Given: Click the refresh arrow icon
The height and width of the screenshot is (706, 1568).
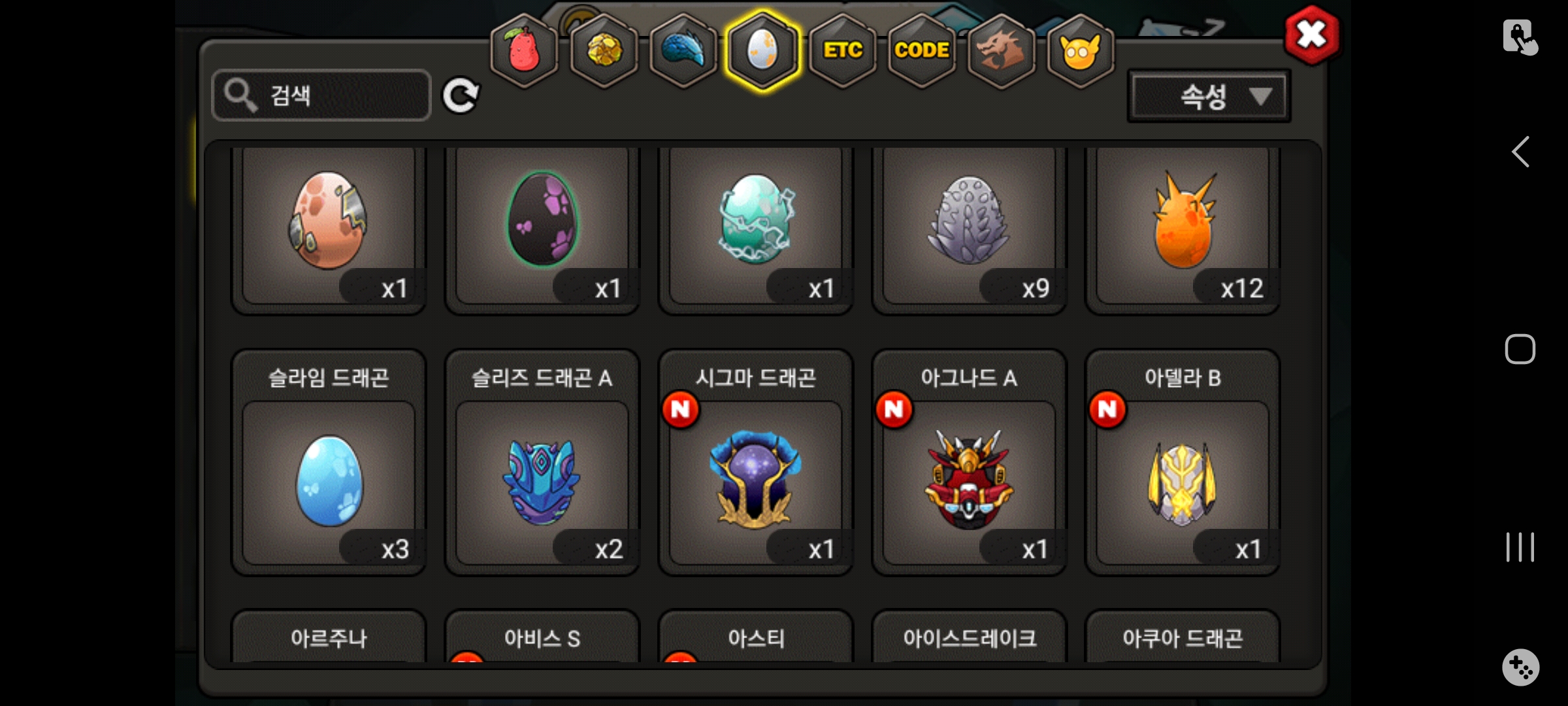Looking at the screenshot, I should click(x=461, y=96).
